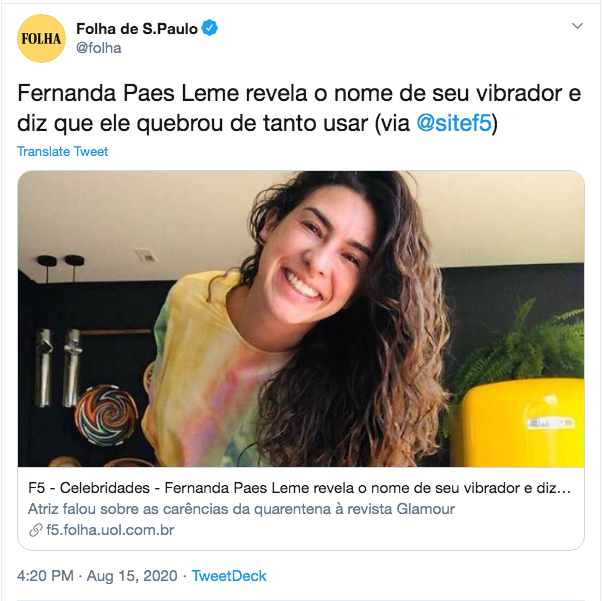Expand the tweet options chevron
This screenshot has height=601, width=602.
coord(577,26)
